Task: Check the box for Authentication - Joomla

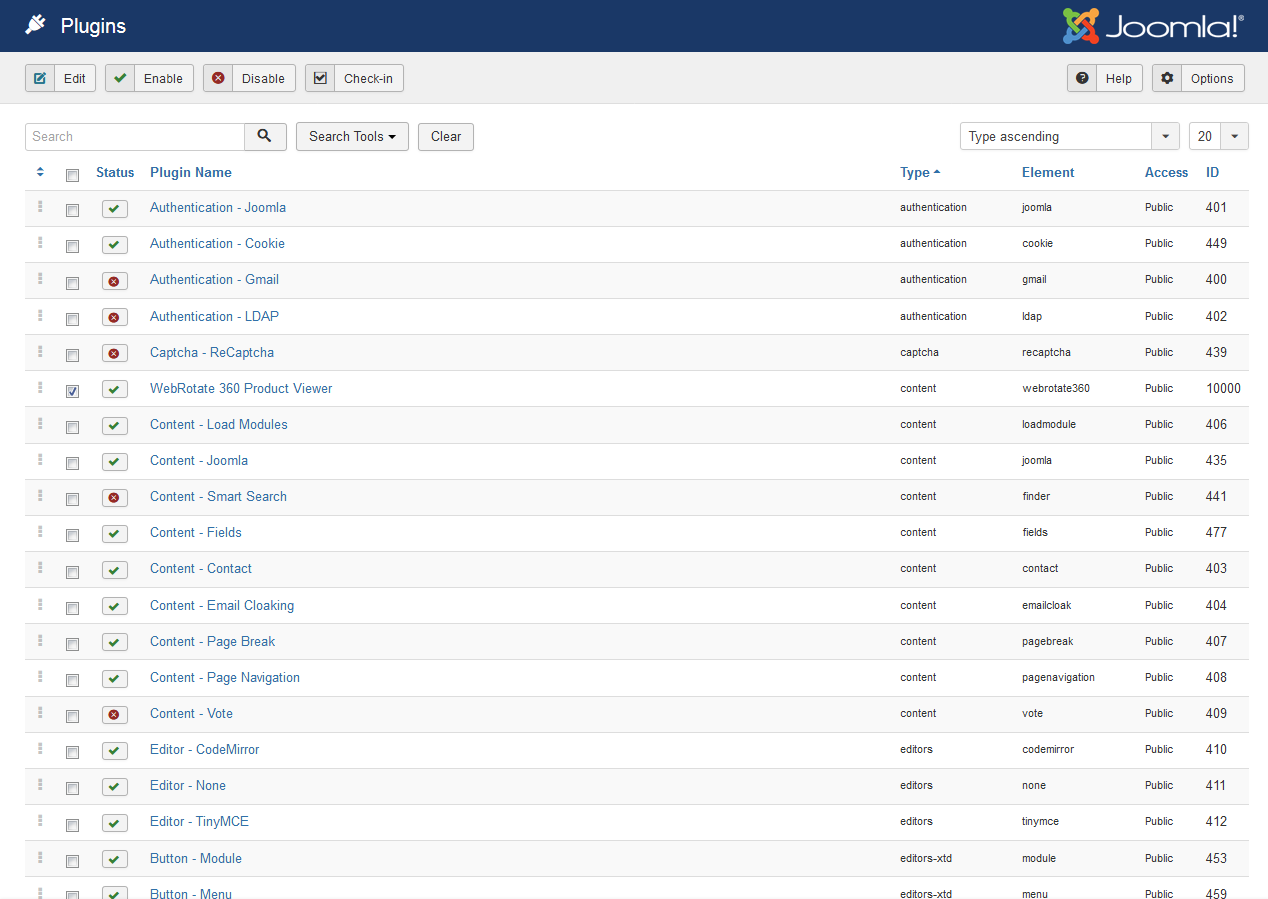Action: (x=72, y=210)
